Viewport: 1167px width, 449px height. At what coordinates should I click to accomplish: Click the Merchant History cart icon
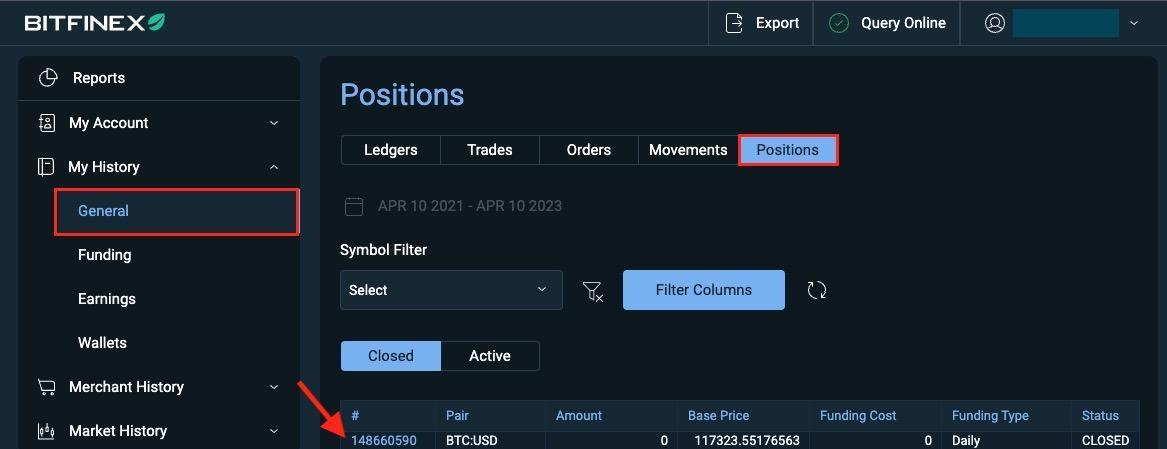47,387
